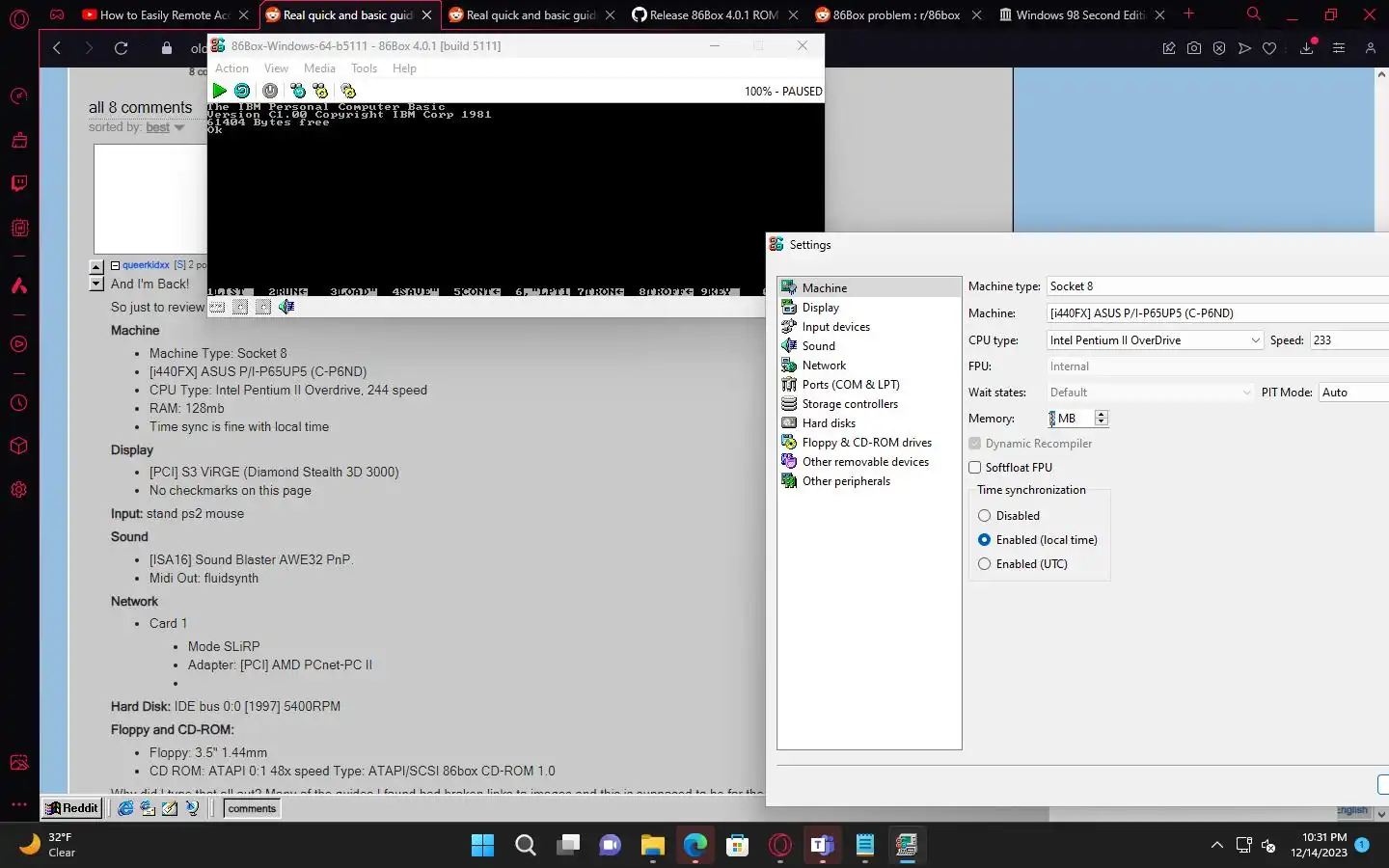Go back in Opera browser

tap(56, 48)
